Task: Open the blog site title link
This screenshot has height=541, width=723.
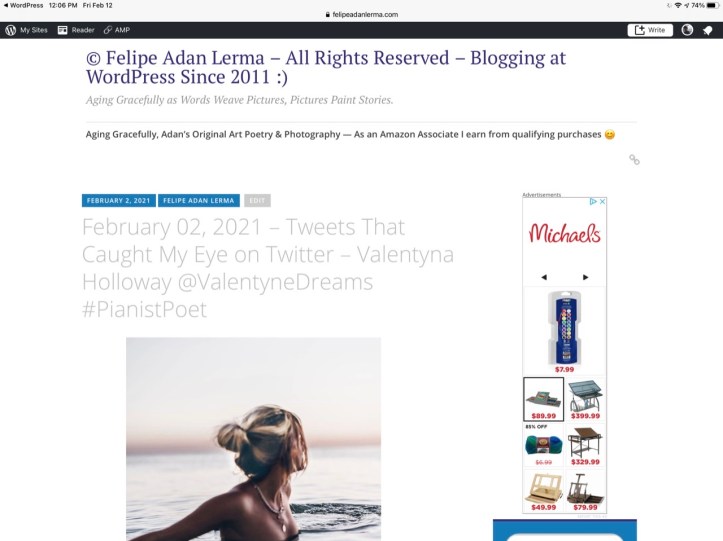Action: pyautogui.click(x=326, y=67)
